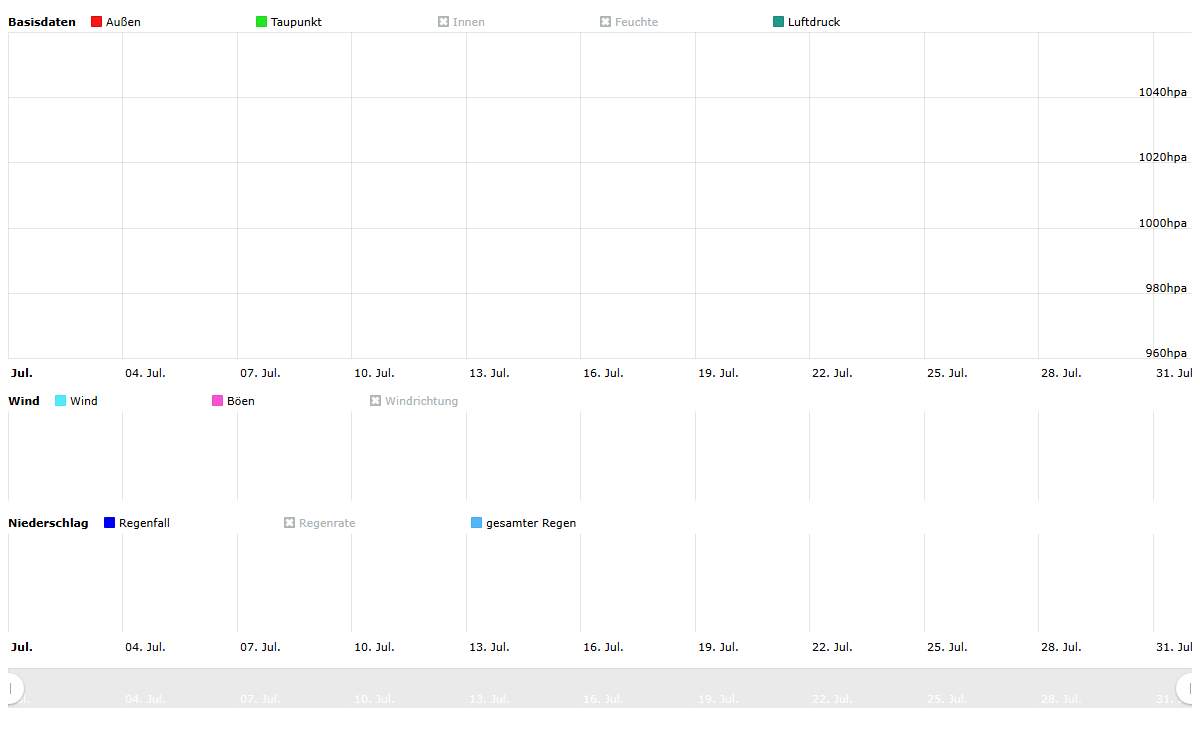This screenshot has width=1200, height=750.
Task: Toggle the green Taupunkt legend marker
Action: pyautogui.click(x=261, y=22)
